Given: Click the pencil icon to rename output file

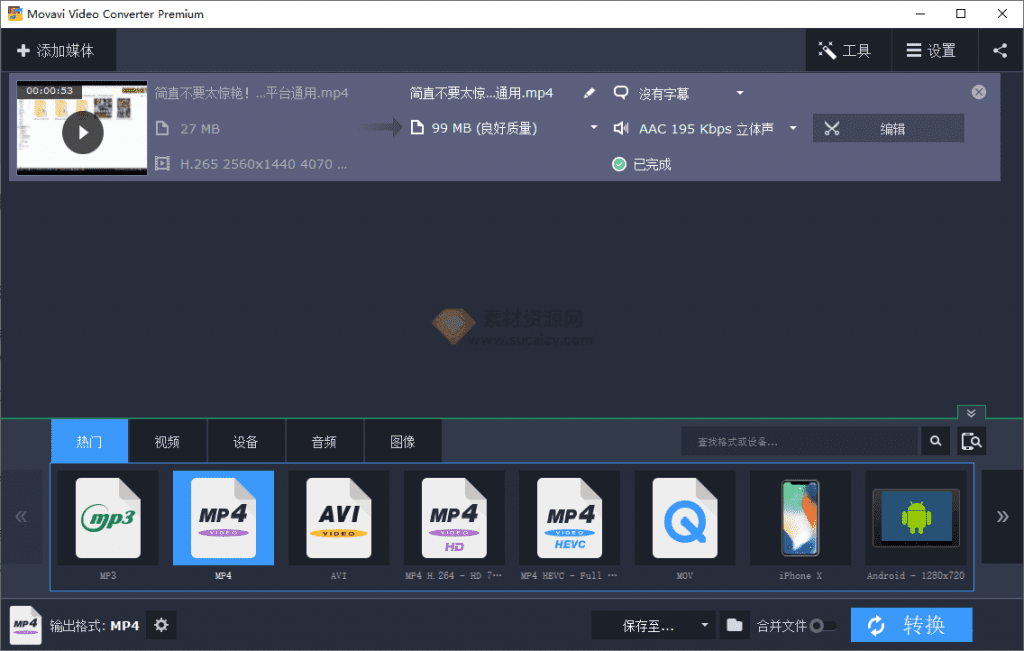Looking at the screenshot, I should pos(589,93).
